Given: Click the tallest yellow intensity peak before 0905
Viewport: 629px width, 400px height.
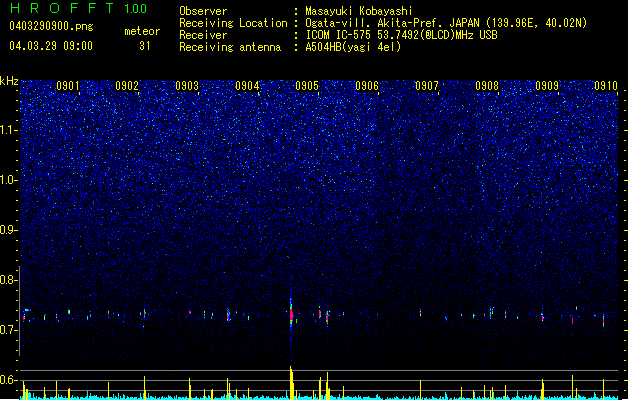Looking at the screenshot, I should [x=291, y=382].
